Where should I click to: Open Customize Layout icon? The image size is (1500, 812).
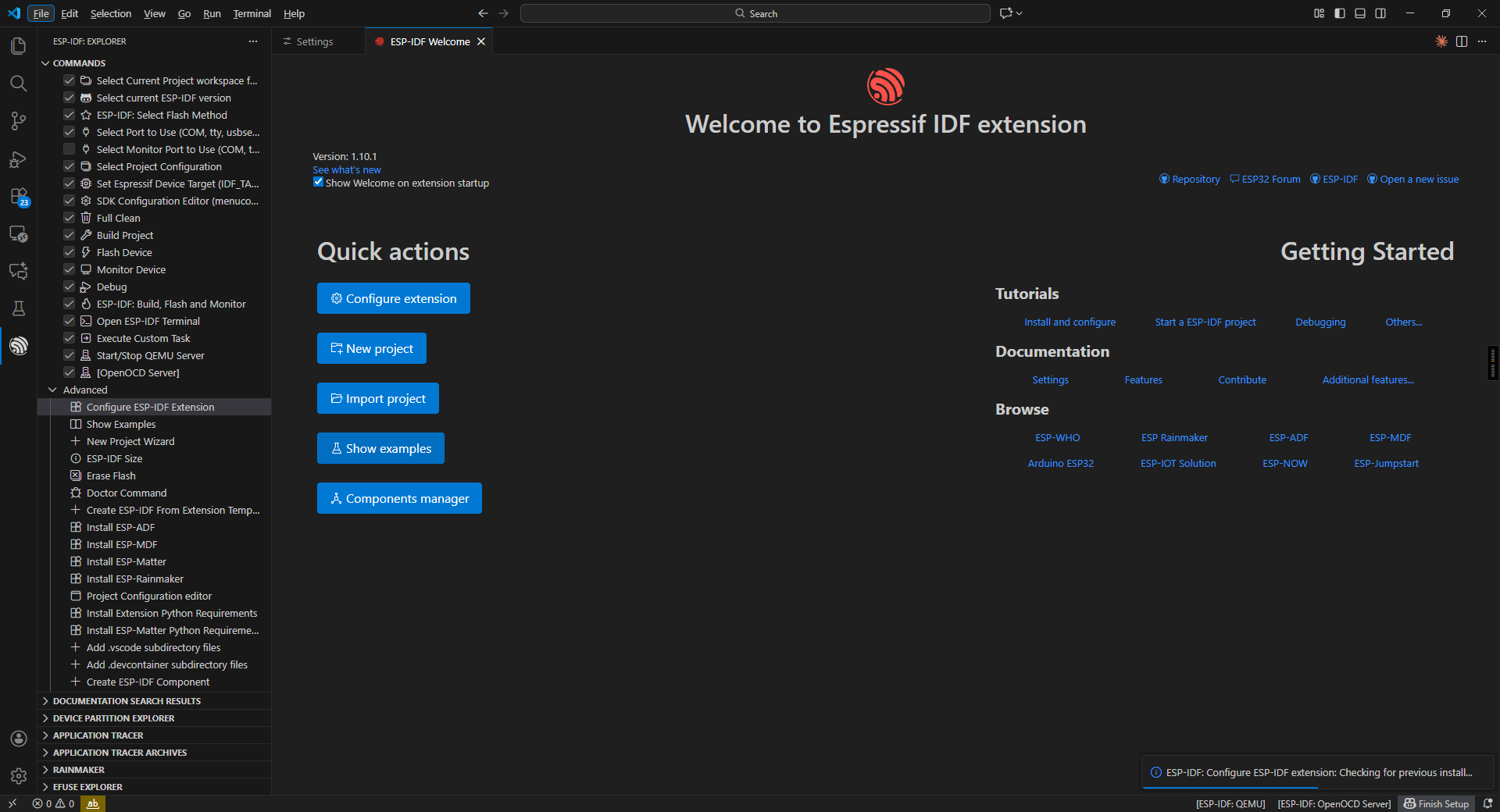(1320, 13)
